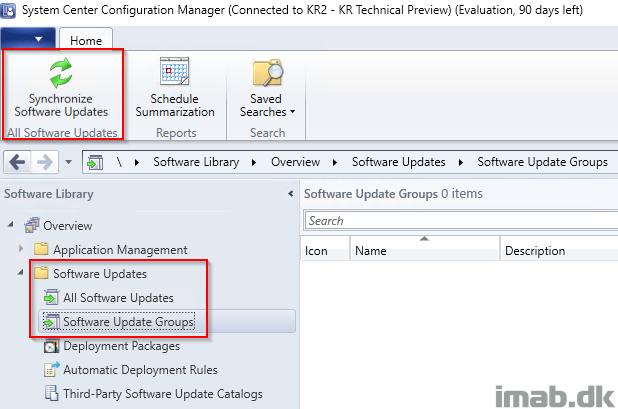
Task: Click the Synchronize Software Updates icon
Action: 61,72
